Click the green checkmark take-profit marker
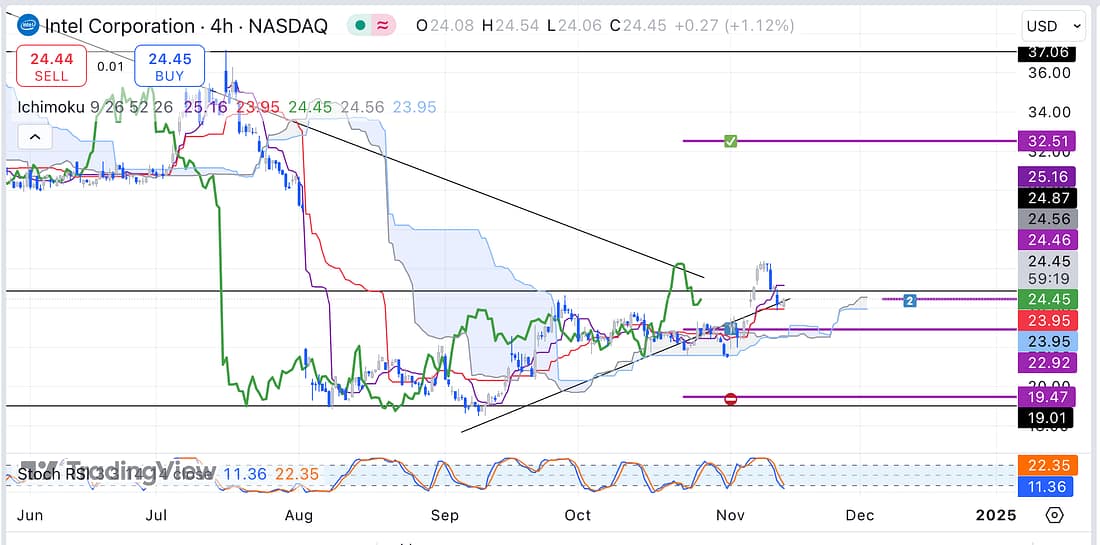Viewport: 1100px width, 545px height. point(730,141)
